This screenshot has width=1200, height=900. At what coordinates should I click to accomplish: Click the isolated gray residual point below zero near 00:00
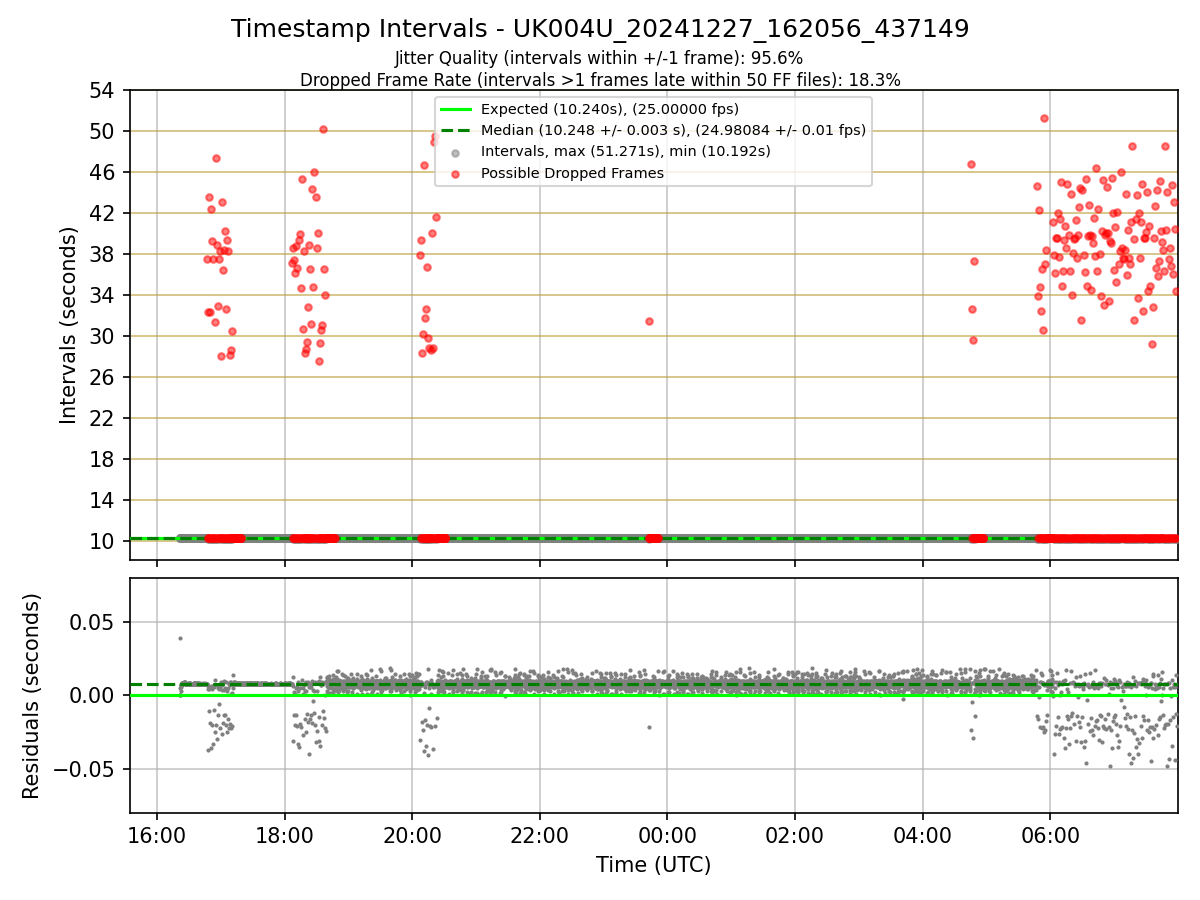click(649, 727)
